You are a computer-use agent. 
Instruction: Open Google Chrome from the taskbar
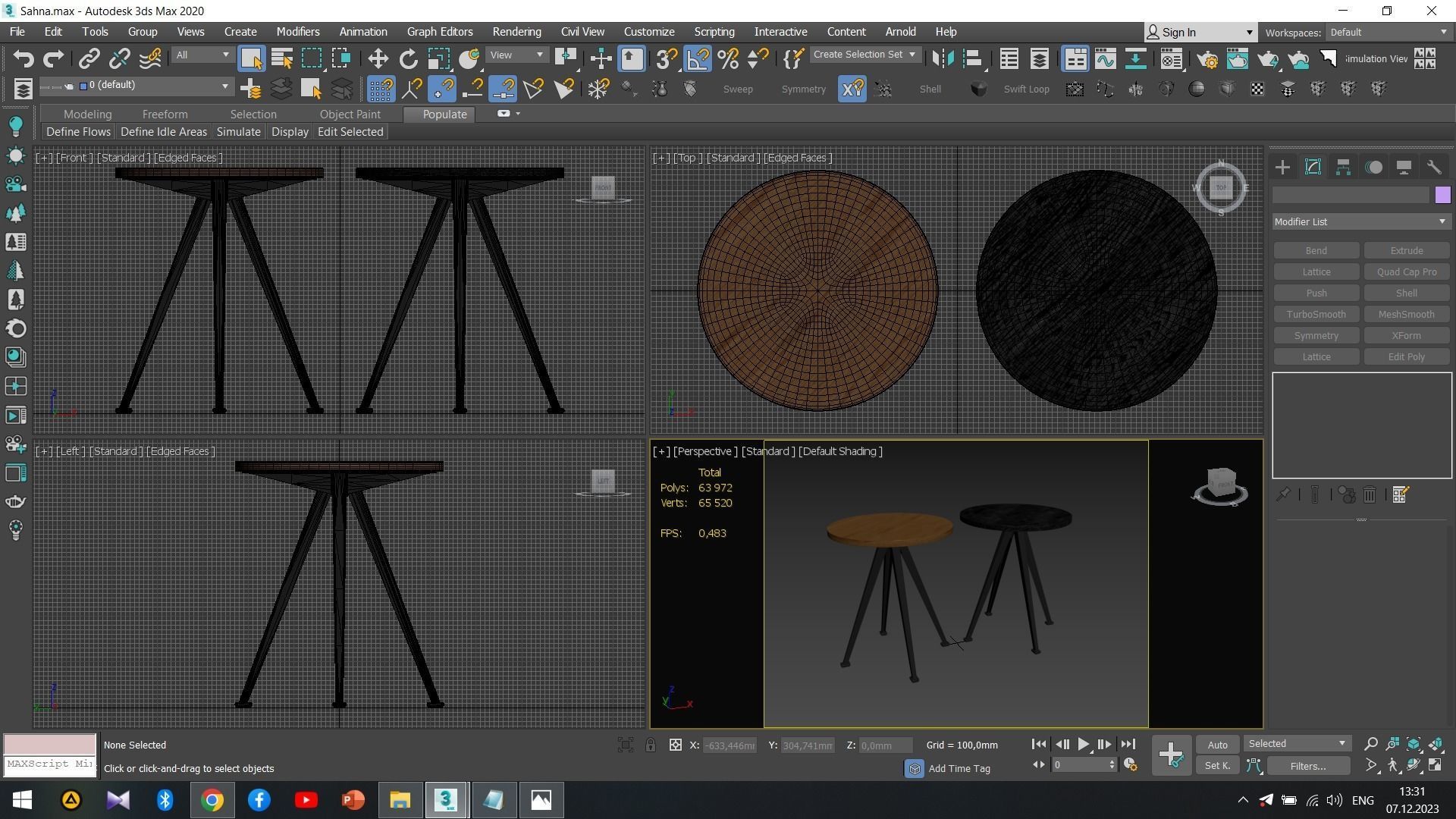tap(212, 800)
